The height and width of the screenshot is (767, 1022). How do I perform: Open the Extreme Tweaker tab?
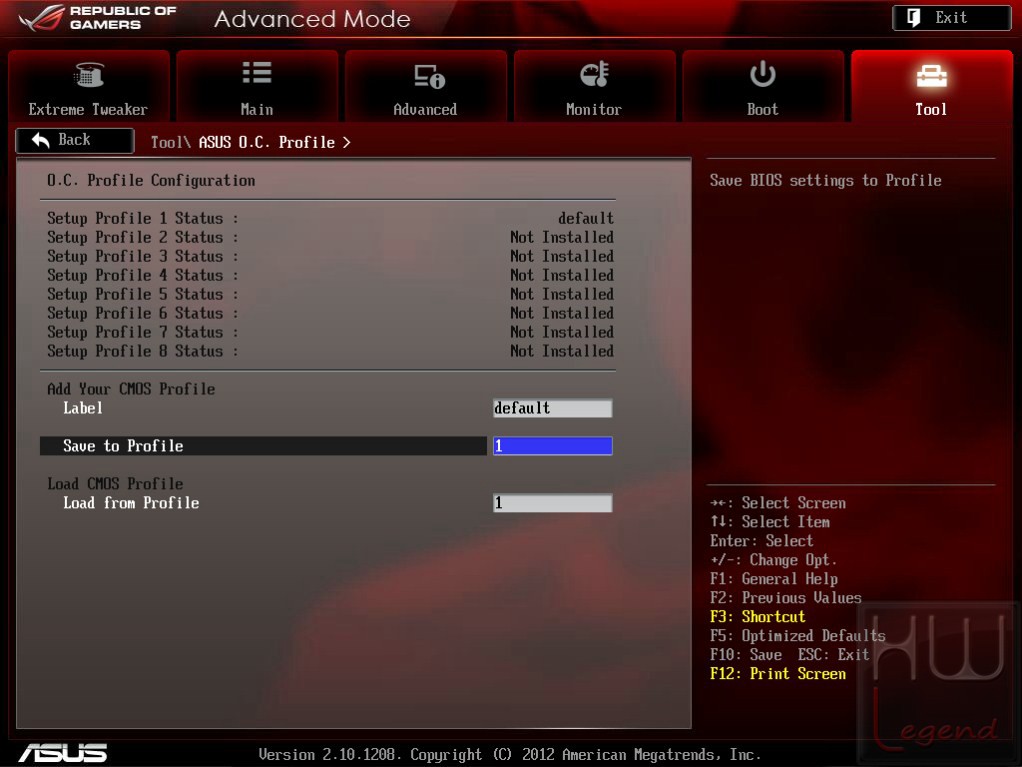coord(89,86)
